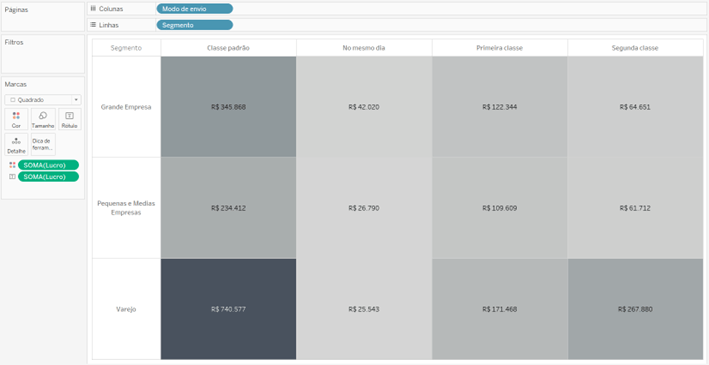The height and width of the screenshot is (365, 709).
Task: Select the No mesmo dia column header
Action: [364, 48]
